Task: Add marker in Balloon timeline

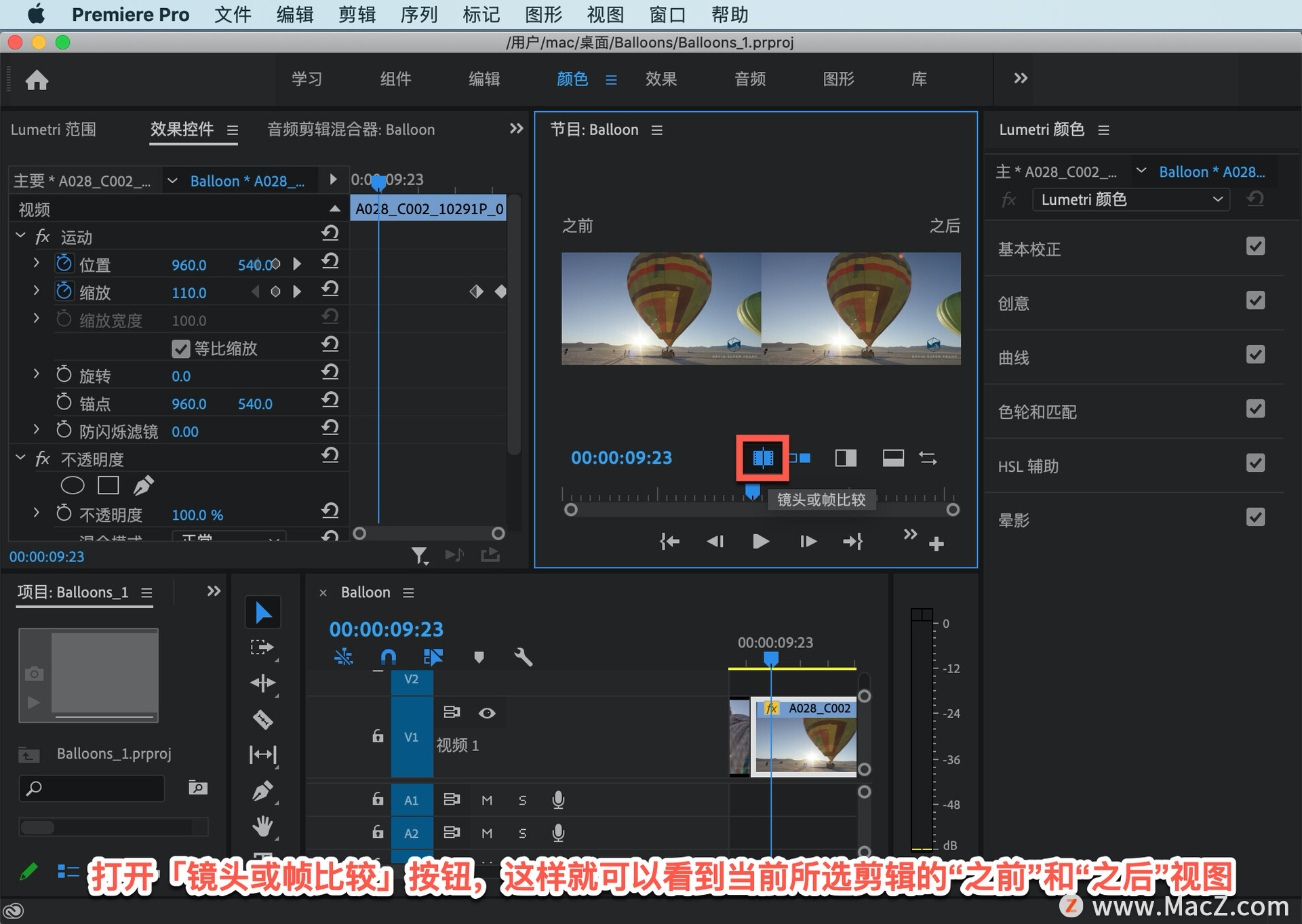Action: click(479, 657)
